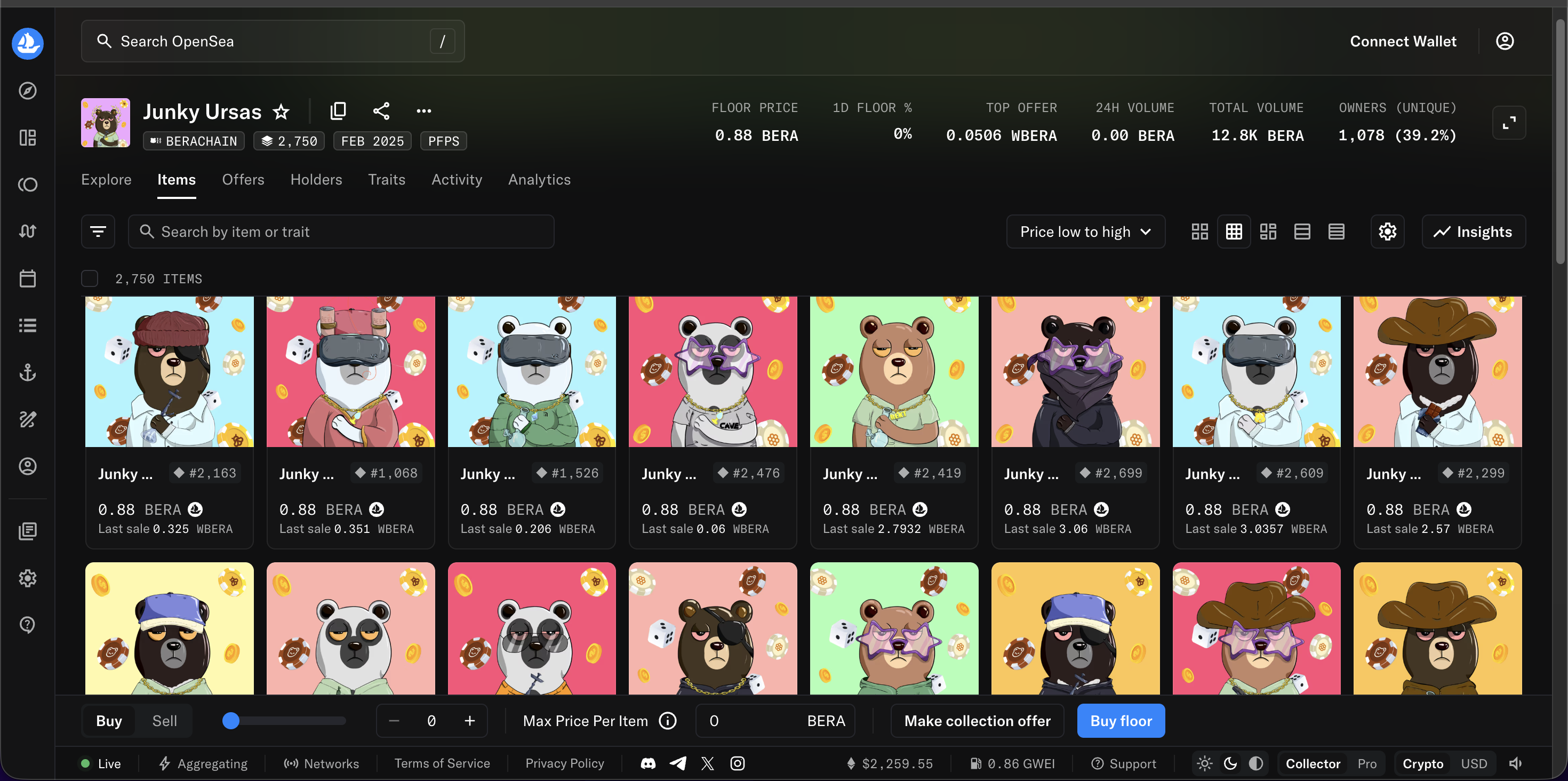The image size is (1568, 781).
Task: Open the sidebar anchor icon
Action: click(x=27, y=372)
